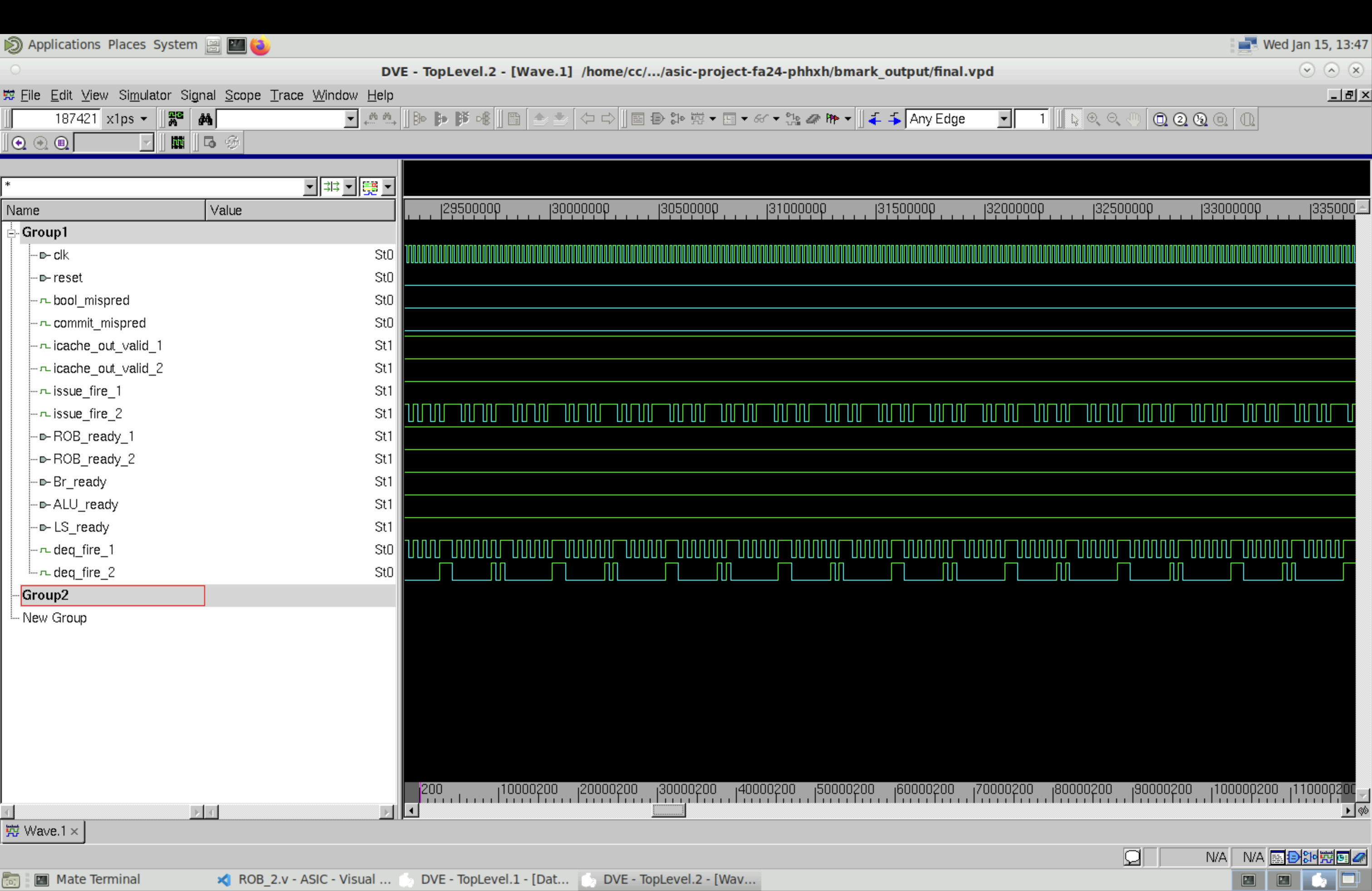Switch to DVE TopLevel.1 taskbar button
The width and height of the screenshot is (1372, 891).
click(x=486, y=880)
